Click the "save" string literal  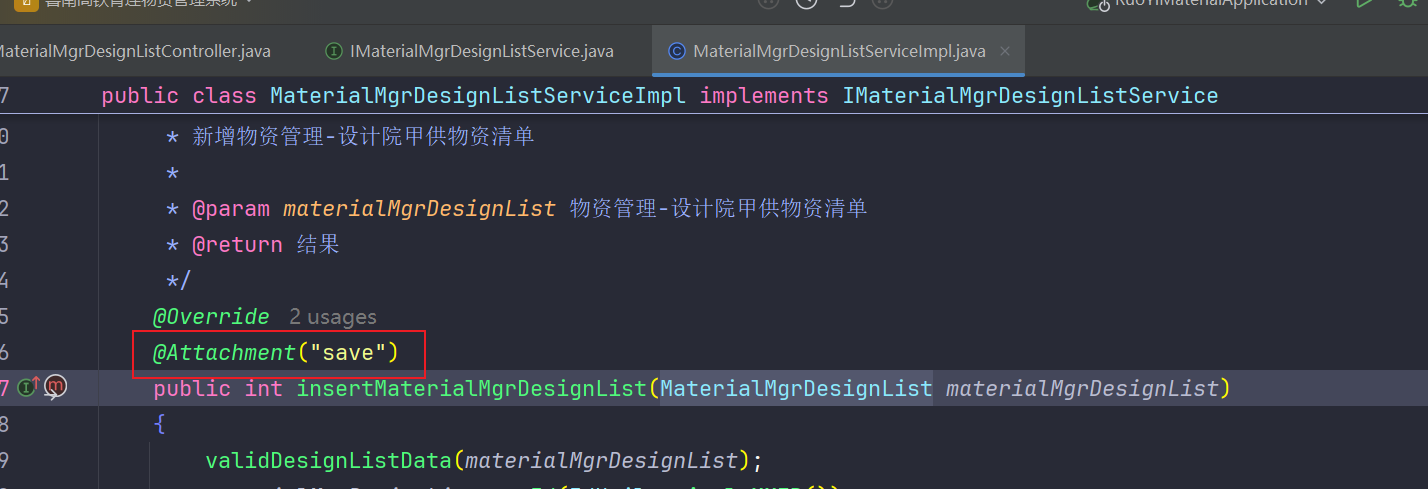(x=348, y=353)
